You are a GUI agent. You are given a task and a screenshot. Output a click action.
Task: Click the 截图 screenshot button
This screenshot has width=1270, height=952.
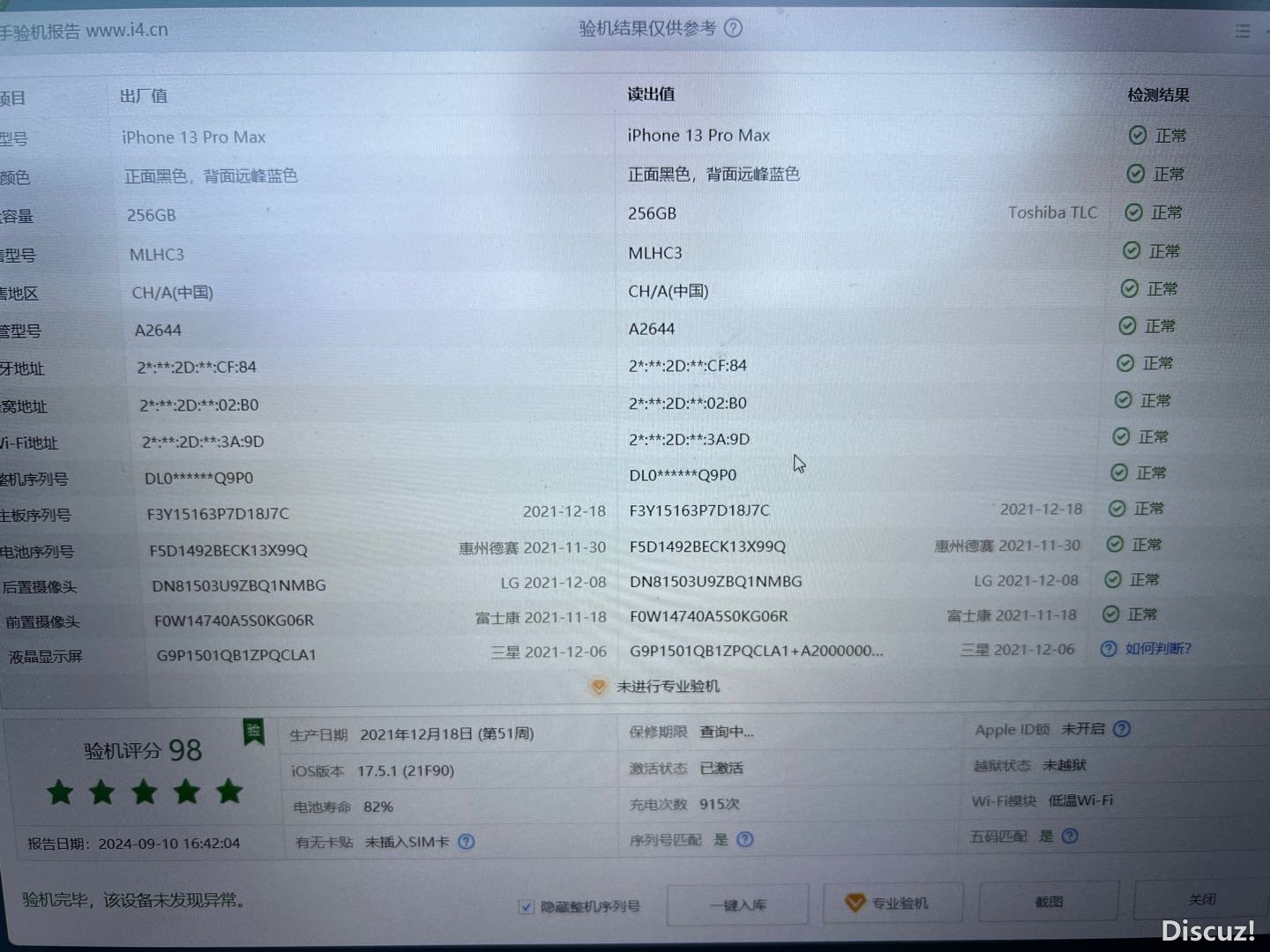click(1049, 901)
